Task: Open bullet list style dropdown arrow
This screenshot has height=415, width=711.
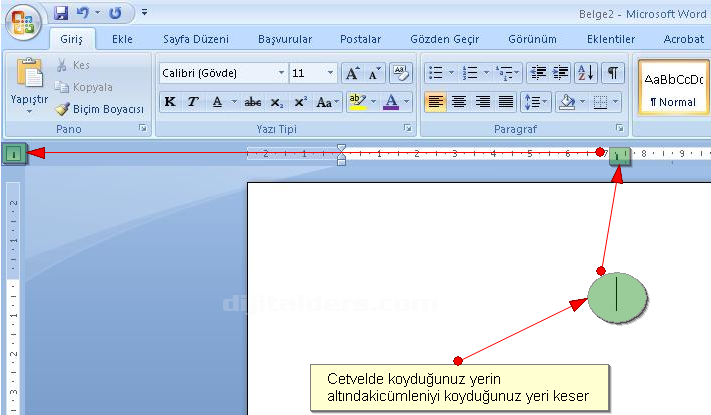Action: click(451, 73)
